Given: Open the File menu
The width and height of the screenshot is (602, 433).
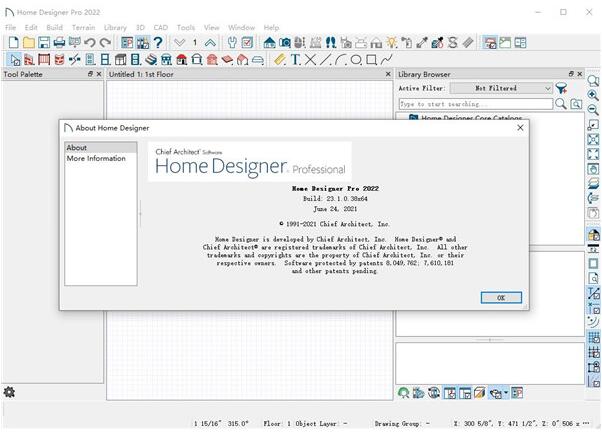Looking at the screenshot, I should (x=11, y=28).
